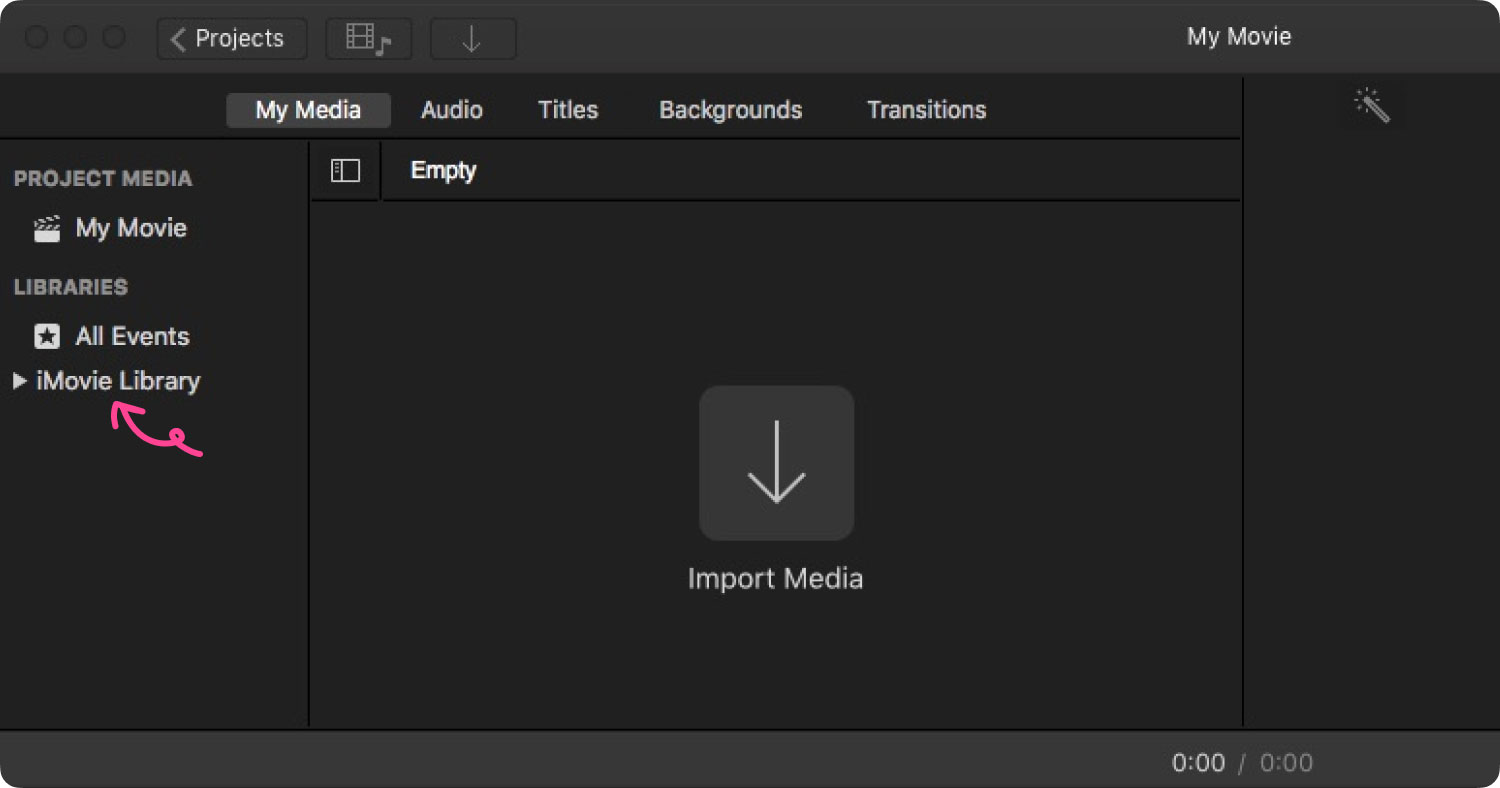Go back to Projects
Viewport: 1500px width, 788px height.
[232, 39]
